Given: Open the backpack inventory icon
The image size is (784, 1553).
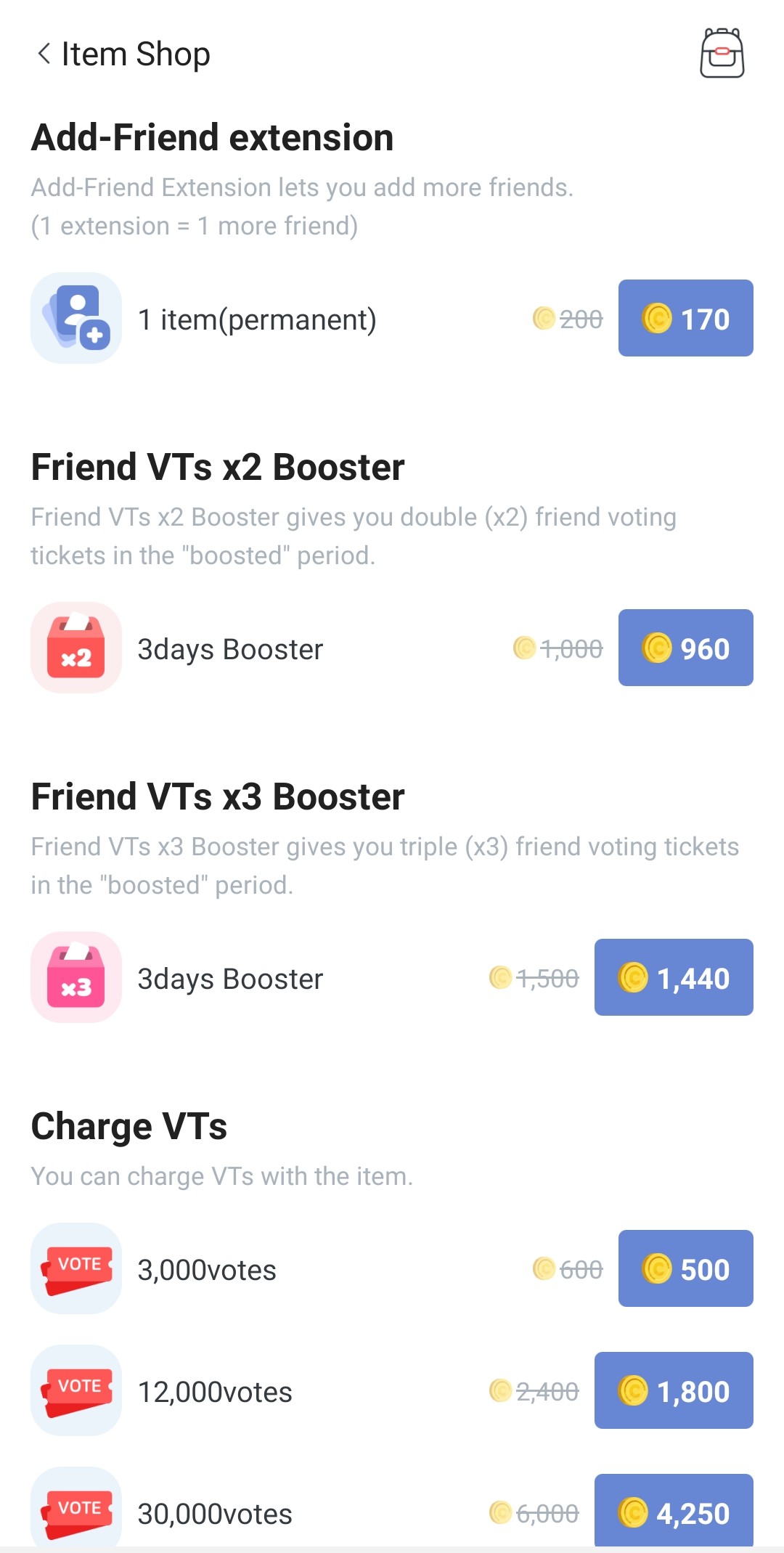Looking at the screenshot, I should (722, 53).
